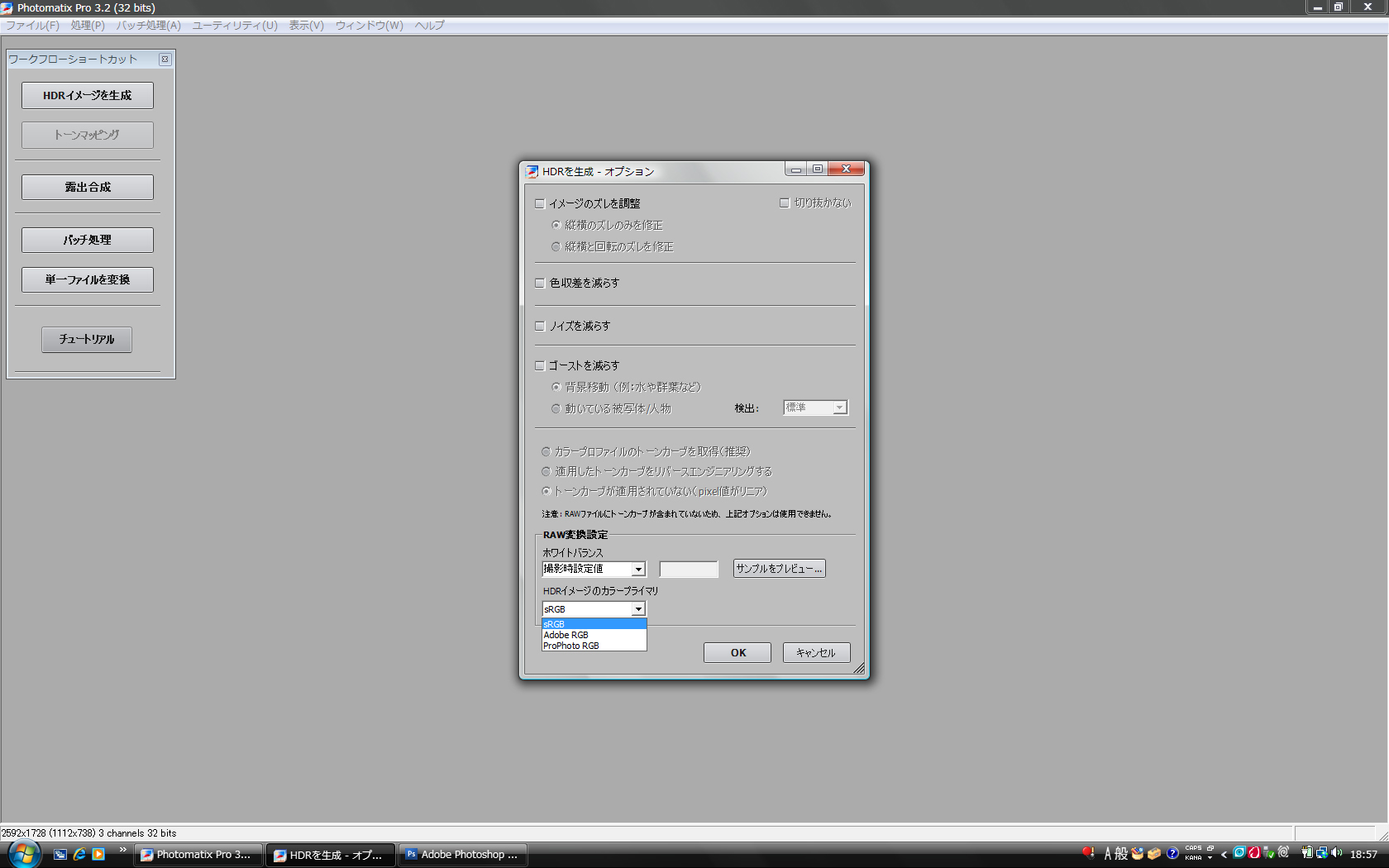Click the dialog resize grip corner
The image size is (1389, 868).
pyautogui.click(x=859, y=669)
